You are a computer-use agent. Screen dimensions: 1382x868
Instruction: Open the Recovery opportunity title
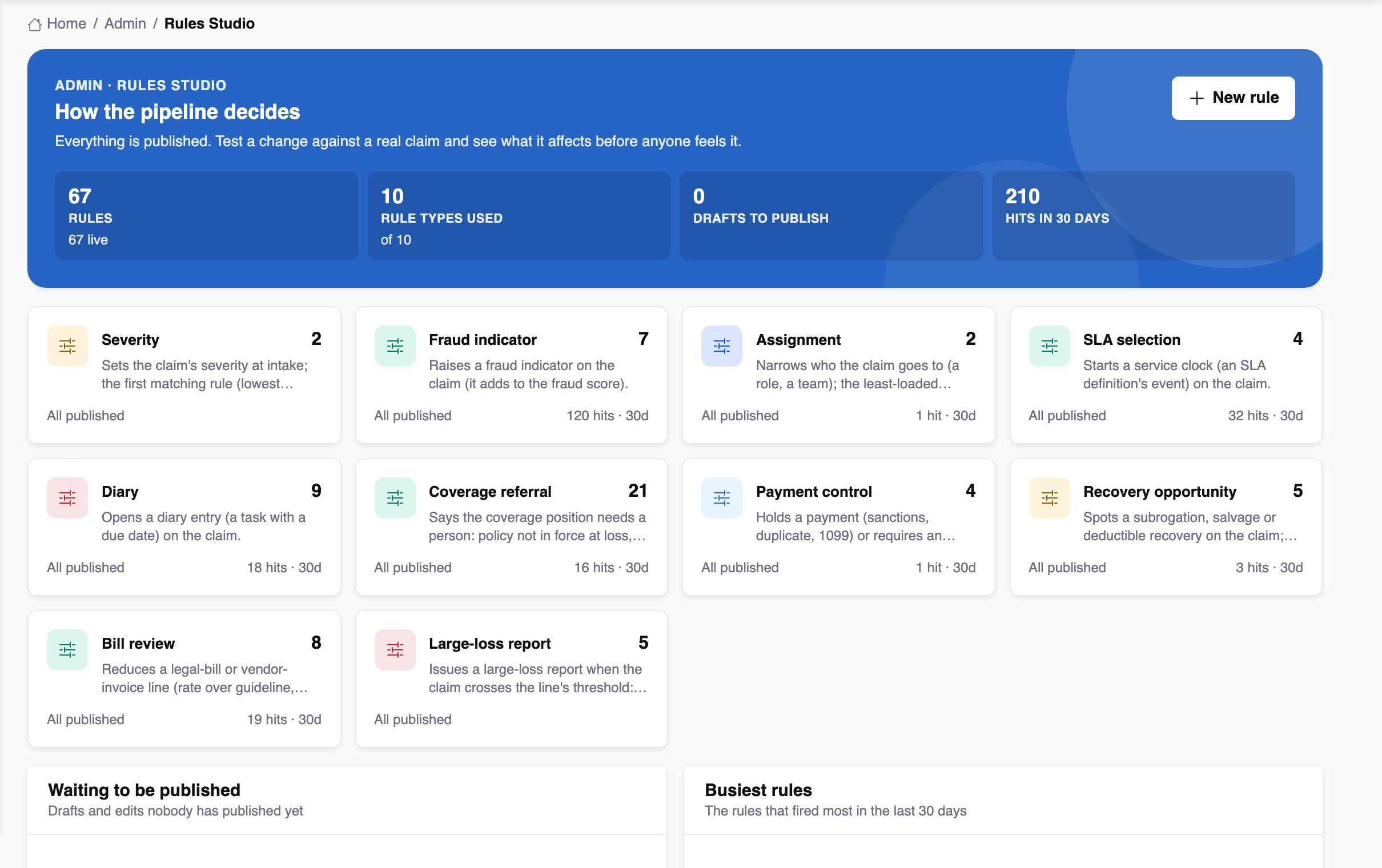[1159, 492]
